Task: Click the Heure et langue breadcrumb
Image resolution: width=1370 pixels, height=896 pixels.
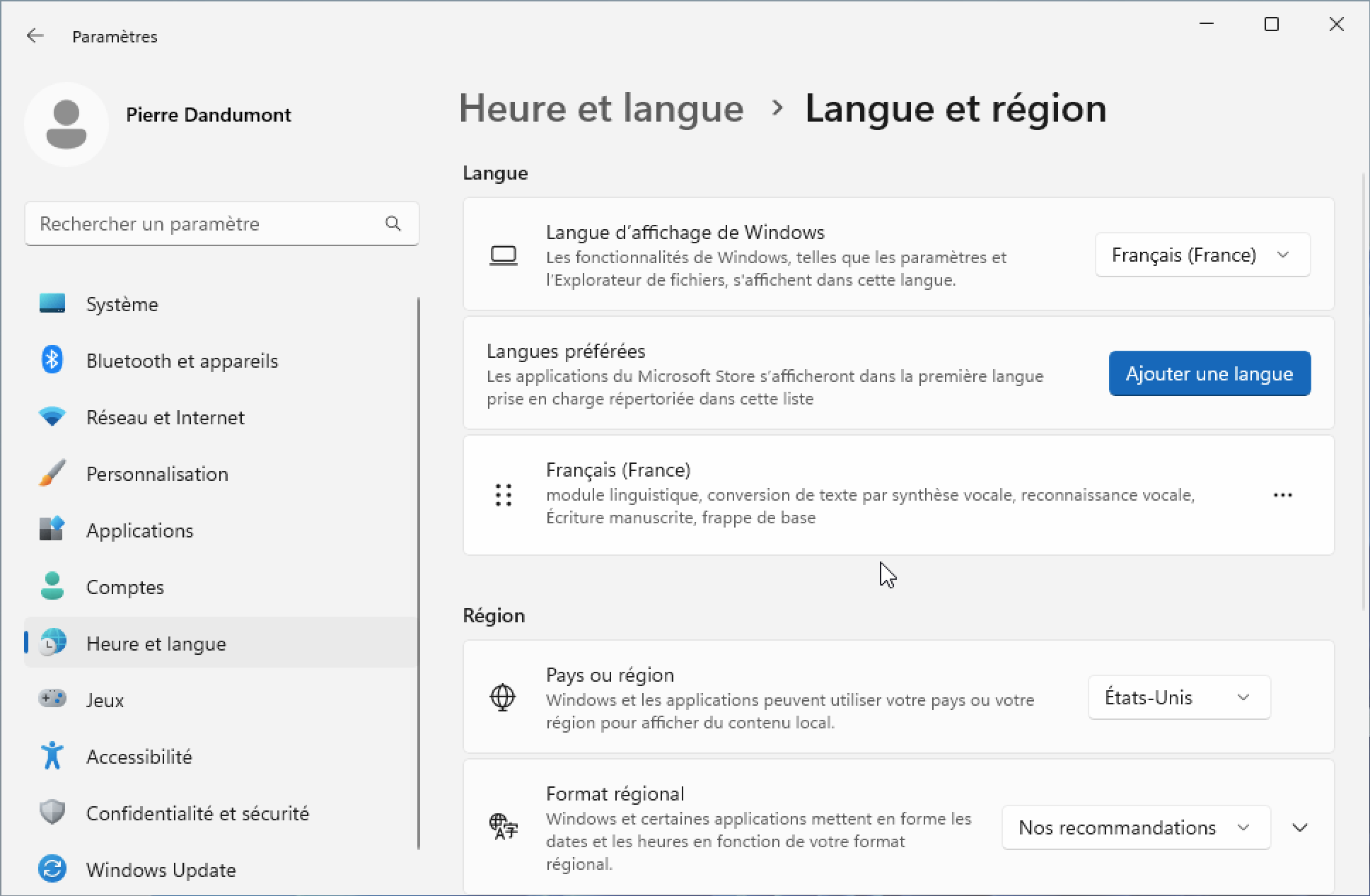Action: point(601,109)
